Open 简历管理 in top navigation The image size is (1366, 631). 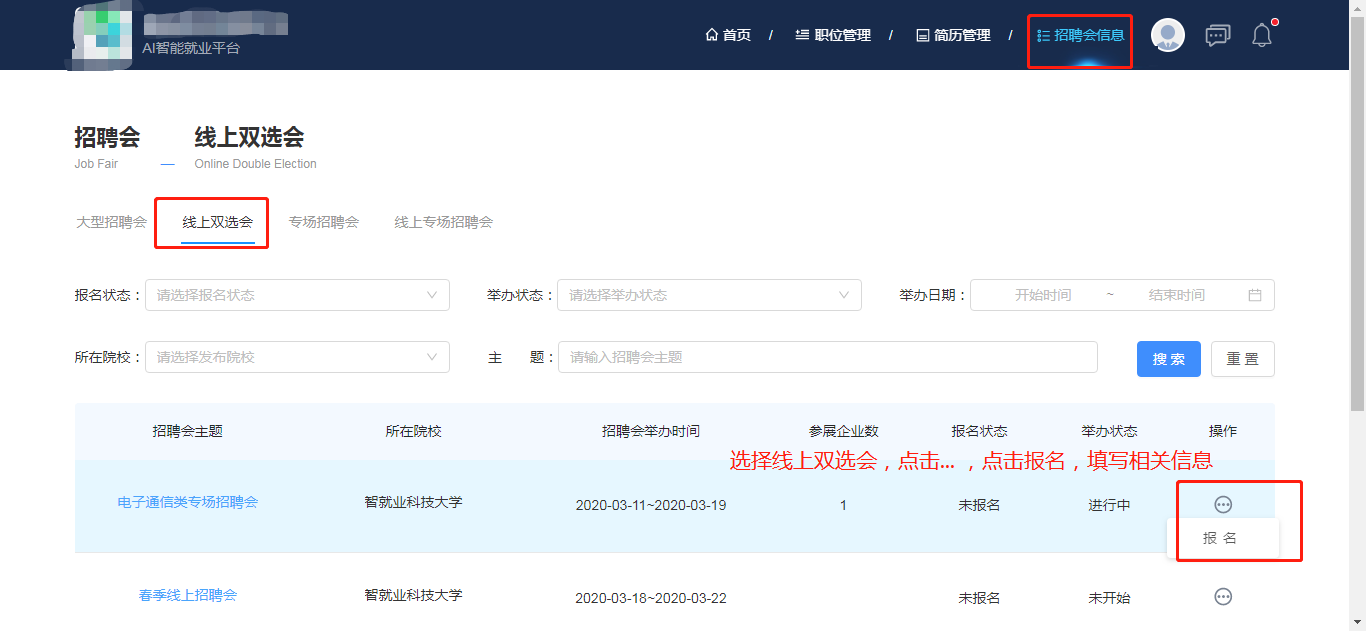click(x=953, y=35)
